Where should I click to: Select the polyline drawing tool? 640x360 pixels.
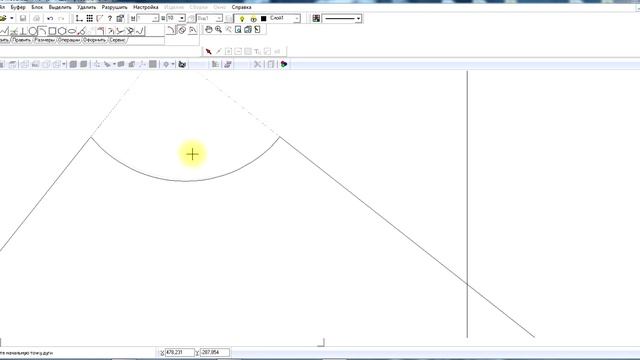click(5, 31)
